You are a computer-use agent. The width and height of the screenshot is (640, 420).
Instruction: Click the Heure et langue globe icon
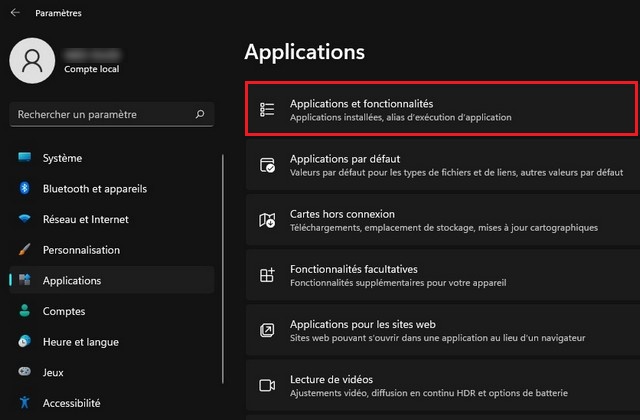pyautogui.click(x=24, y=341)
